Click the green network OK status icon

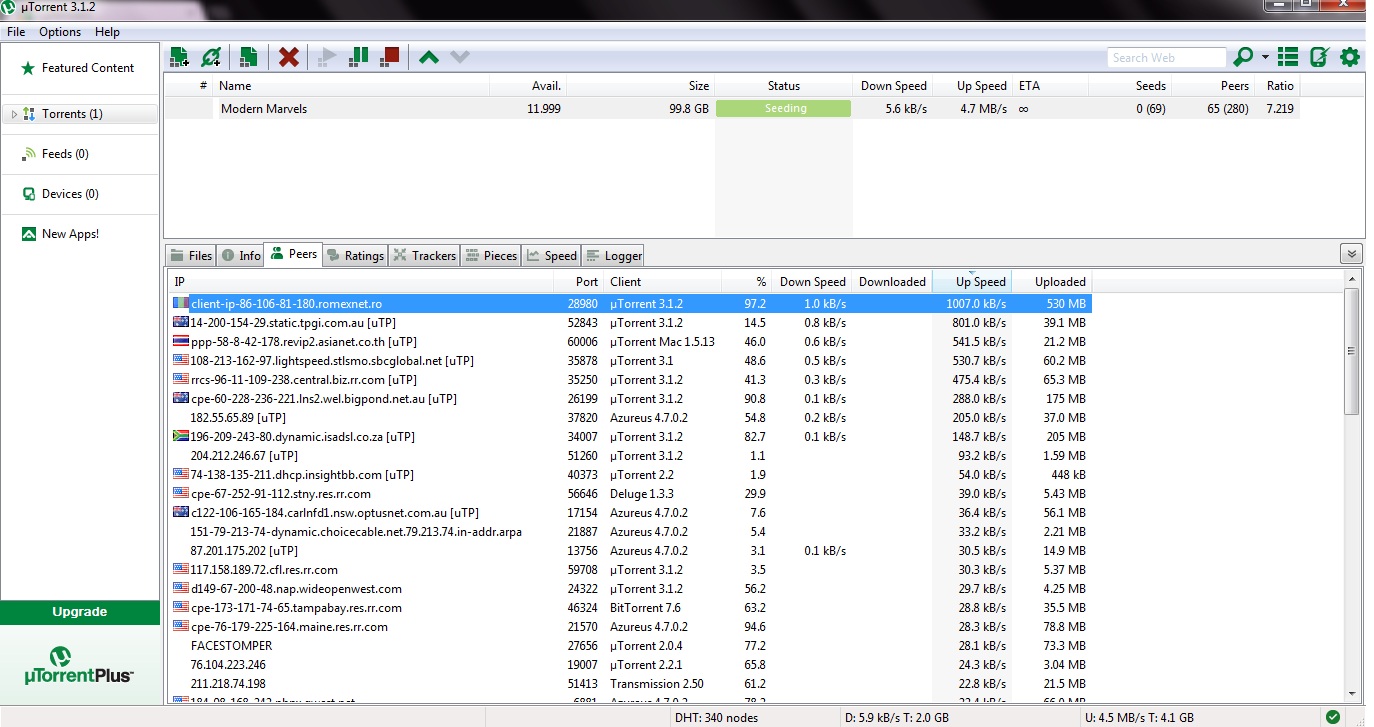click(x=1332, y=717)
